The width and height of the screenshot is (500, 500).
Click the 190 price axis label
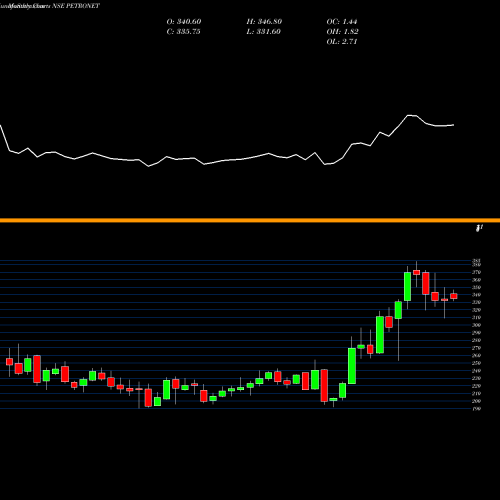[x=476, y=408]
